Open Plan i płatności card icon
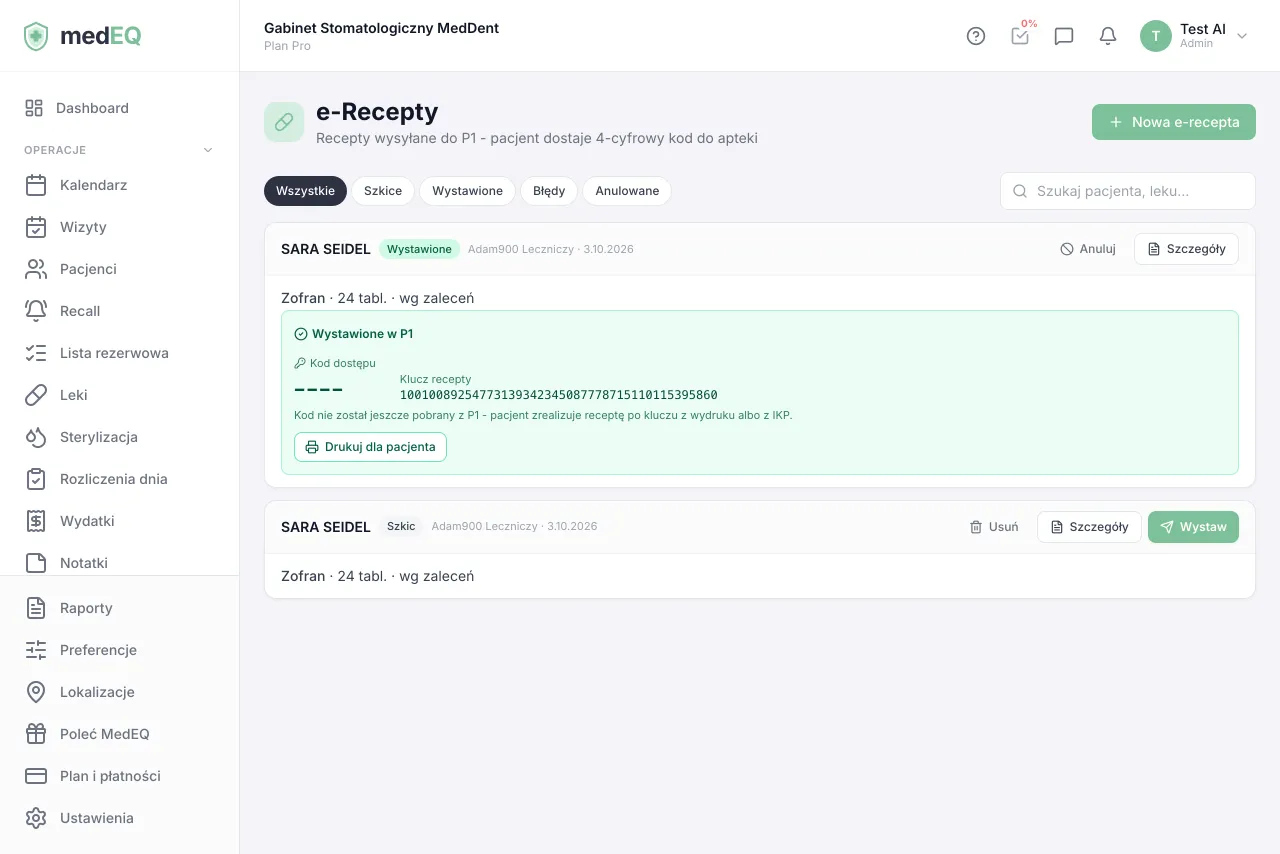The image size is (1280, 854). [x=36, y=776]
